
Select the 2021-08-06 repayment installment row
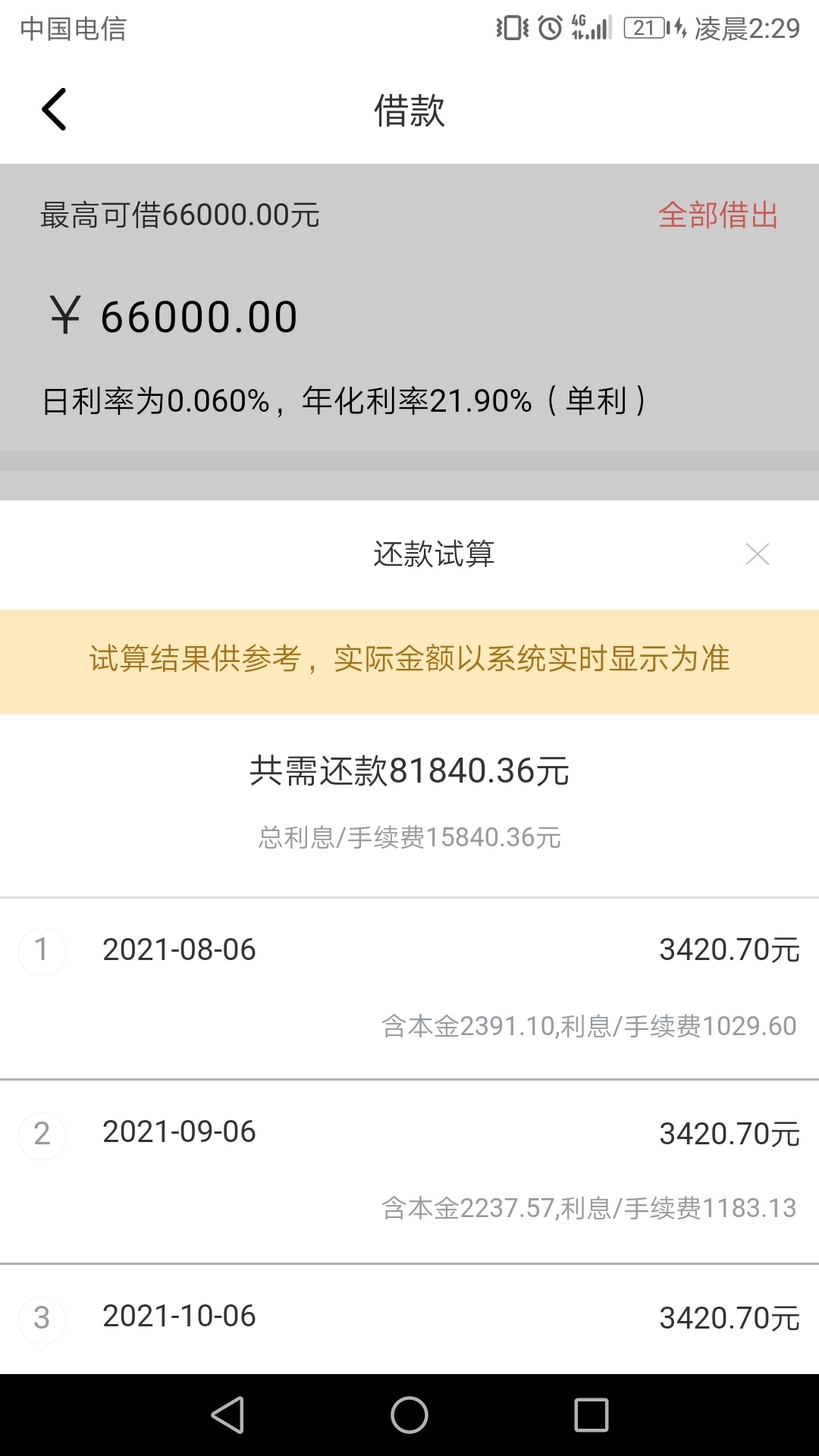409,989
